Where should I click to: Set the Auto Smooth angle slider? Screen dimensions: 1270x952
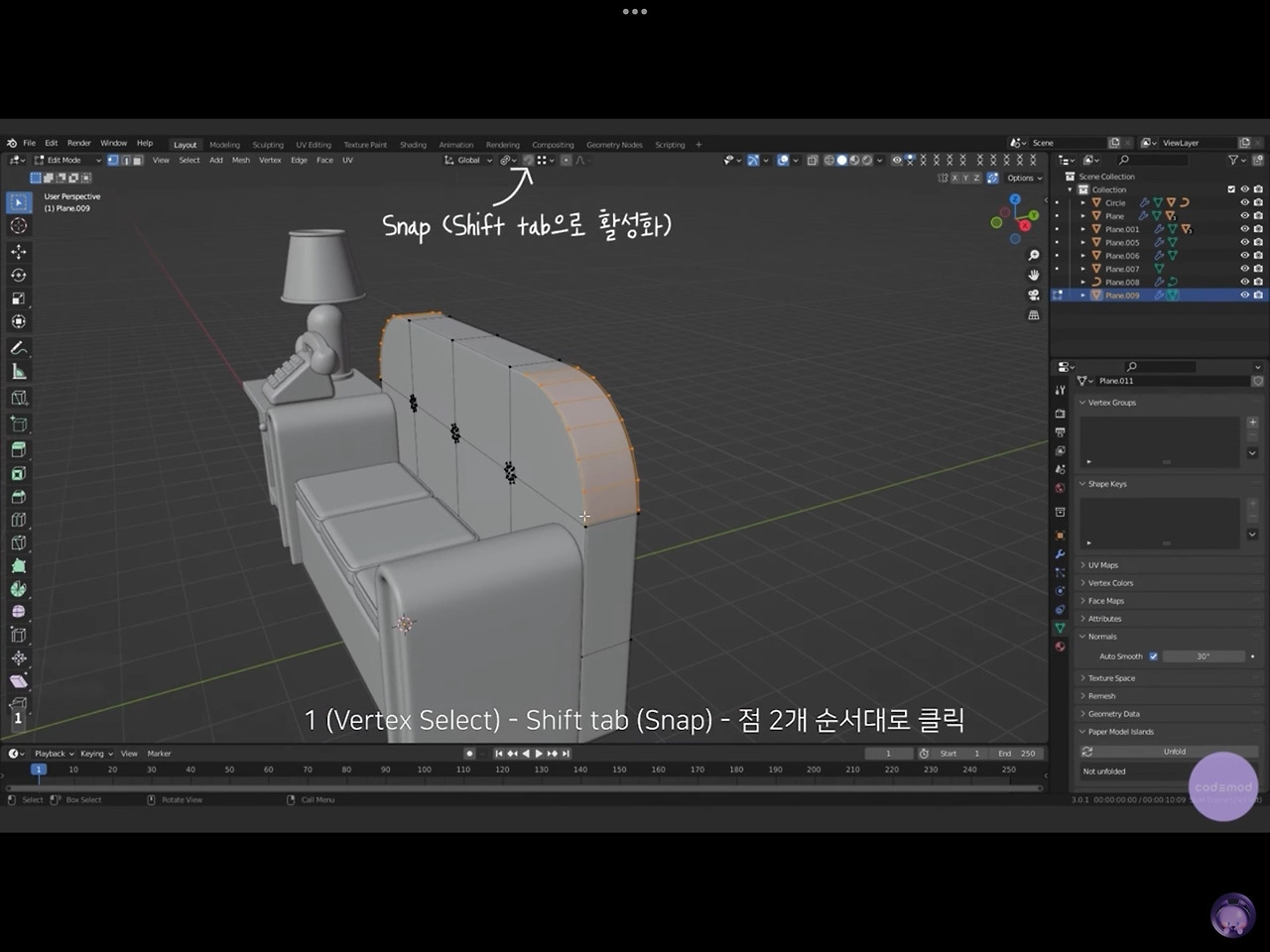[1204, 656]
